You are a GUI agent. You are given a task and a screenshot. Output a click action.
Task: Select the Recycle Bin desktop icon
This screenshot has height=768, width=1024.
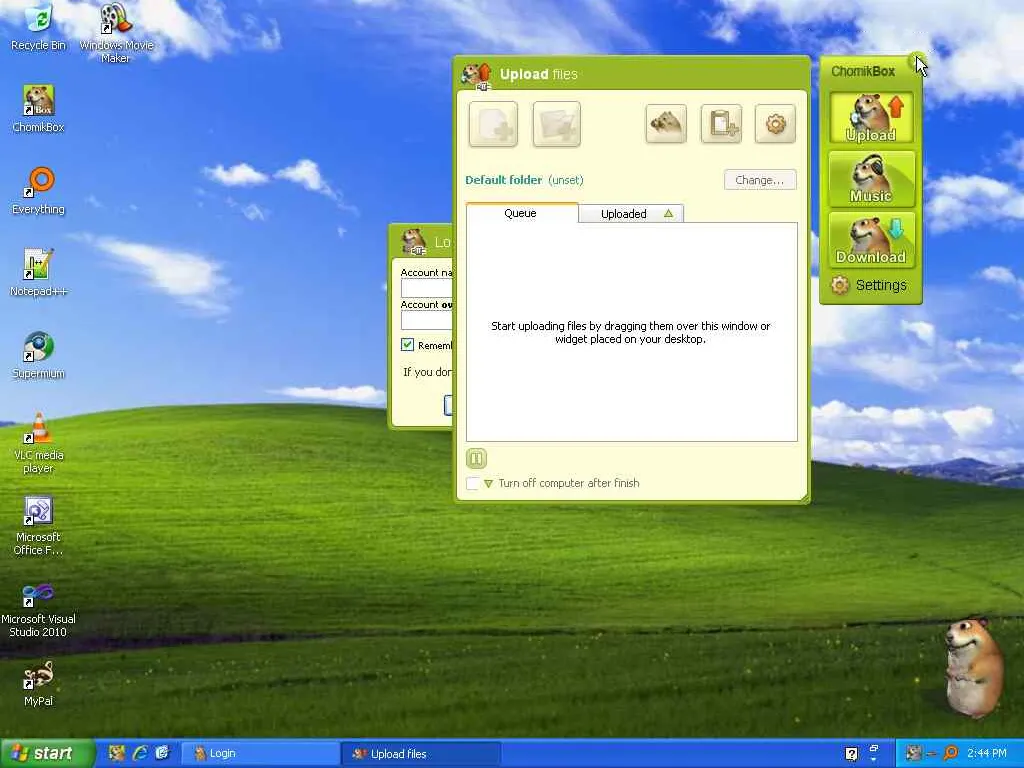[x=39, y=27]
